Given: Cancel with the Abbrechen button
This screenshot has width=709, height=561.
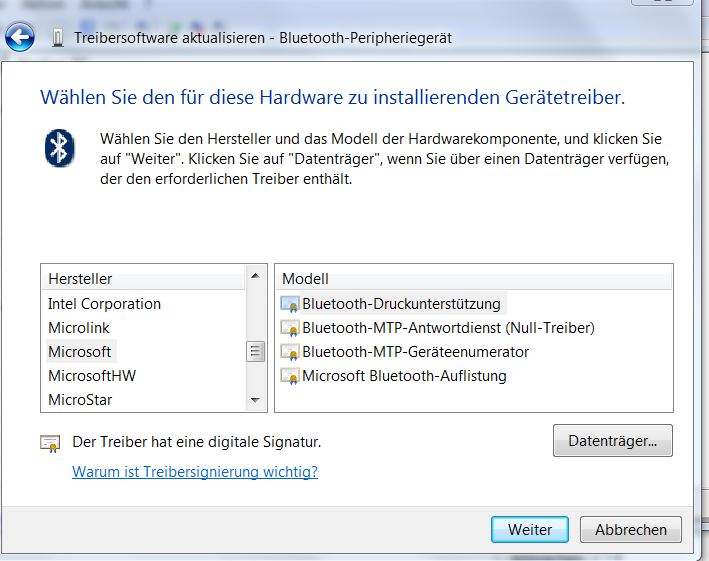Looking at the screenshot, I should (x=631, y=529).
